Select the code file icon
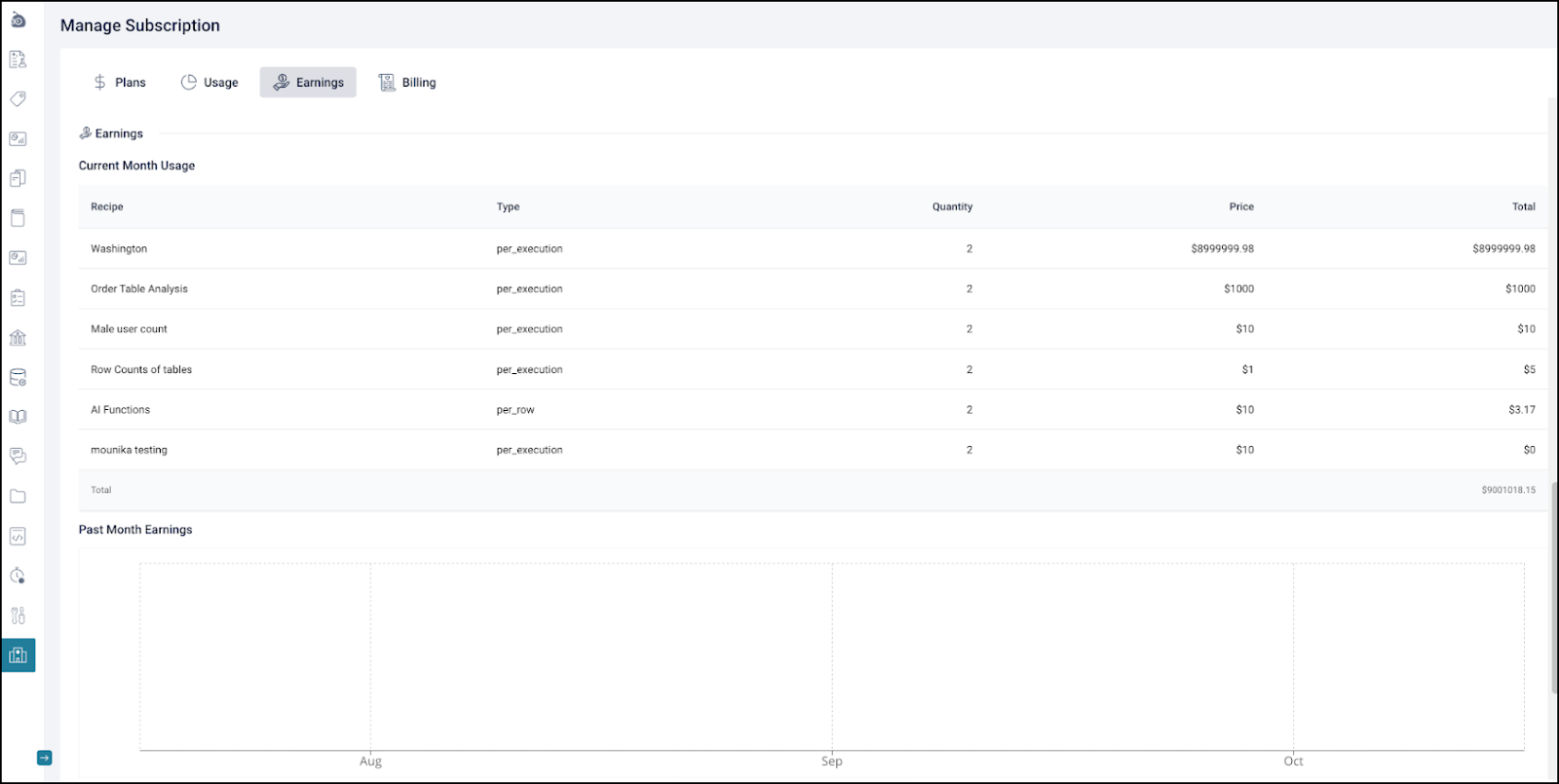Screen dimensions: 1559x784 tap(18, 537)
